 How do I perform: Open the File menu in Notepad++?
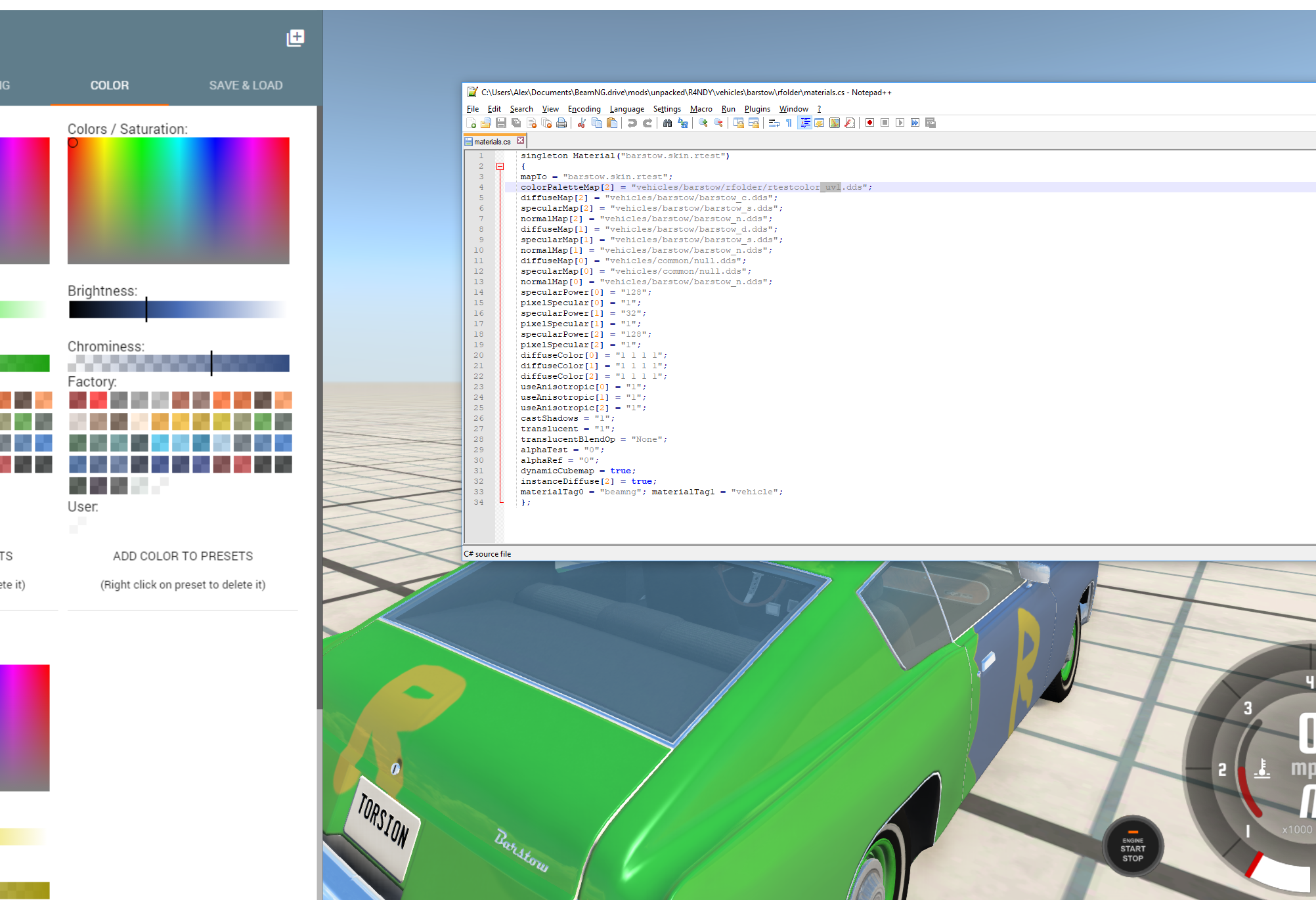point(473,109)
